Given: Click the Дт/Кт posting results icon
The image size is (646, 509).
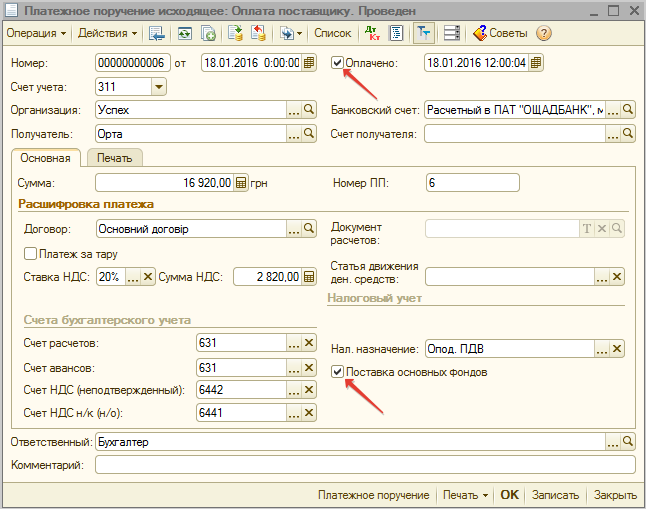Looking at the screenshot, I should [374, 33].
